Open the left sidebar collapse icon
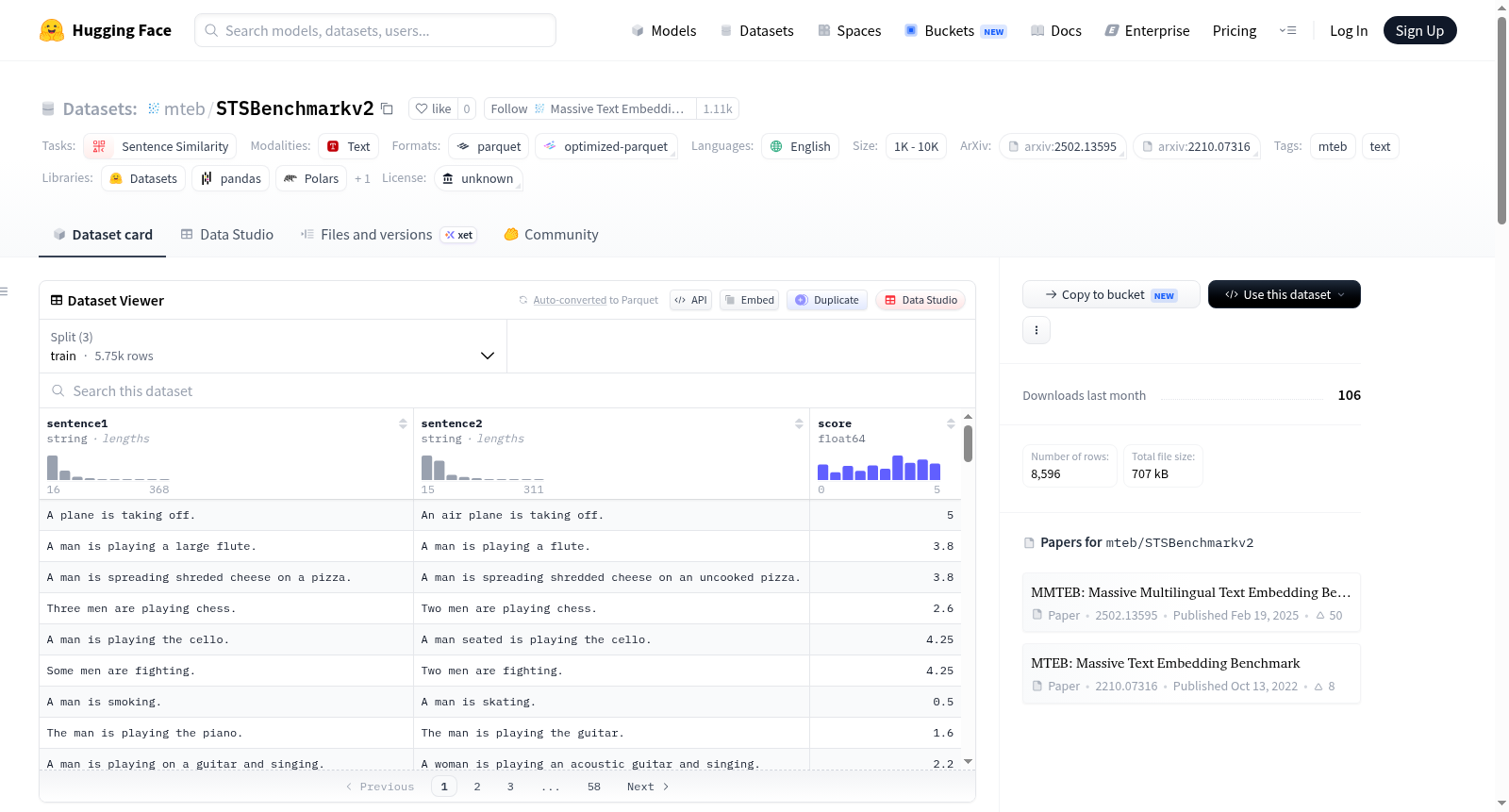The height and width of the screenshot is (812, 1509). [x=4, y=291]
